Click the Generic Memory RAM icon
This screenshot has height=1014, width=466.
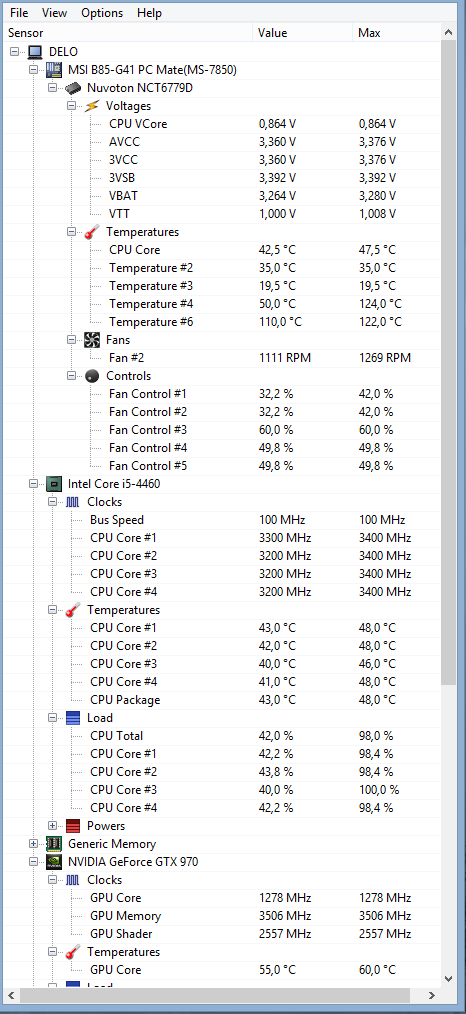[x=54, y=843]
